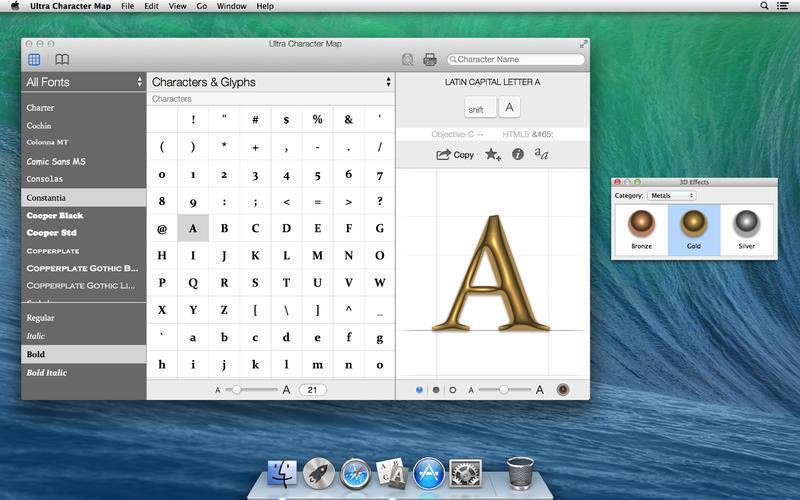Open the Apple menu

click(x=15, y=6)
